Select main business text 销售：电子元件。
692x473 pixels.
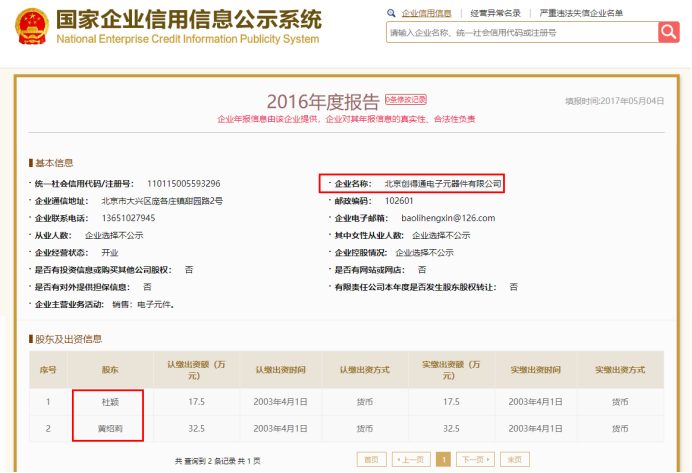[143, 304]
